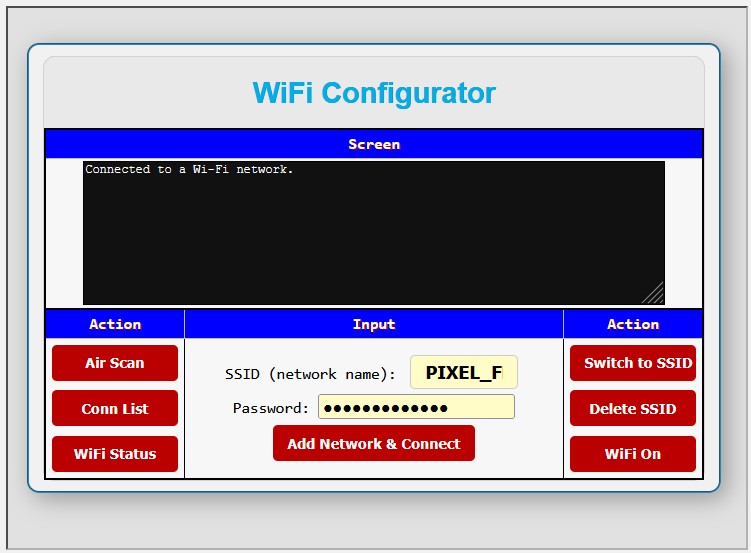Open the Conn List
The image size is (751, 553).
click(x=115, y=408)
